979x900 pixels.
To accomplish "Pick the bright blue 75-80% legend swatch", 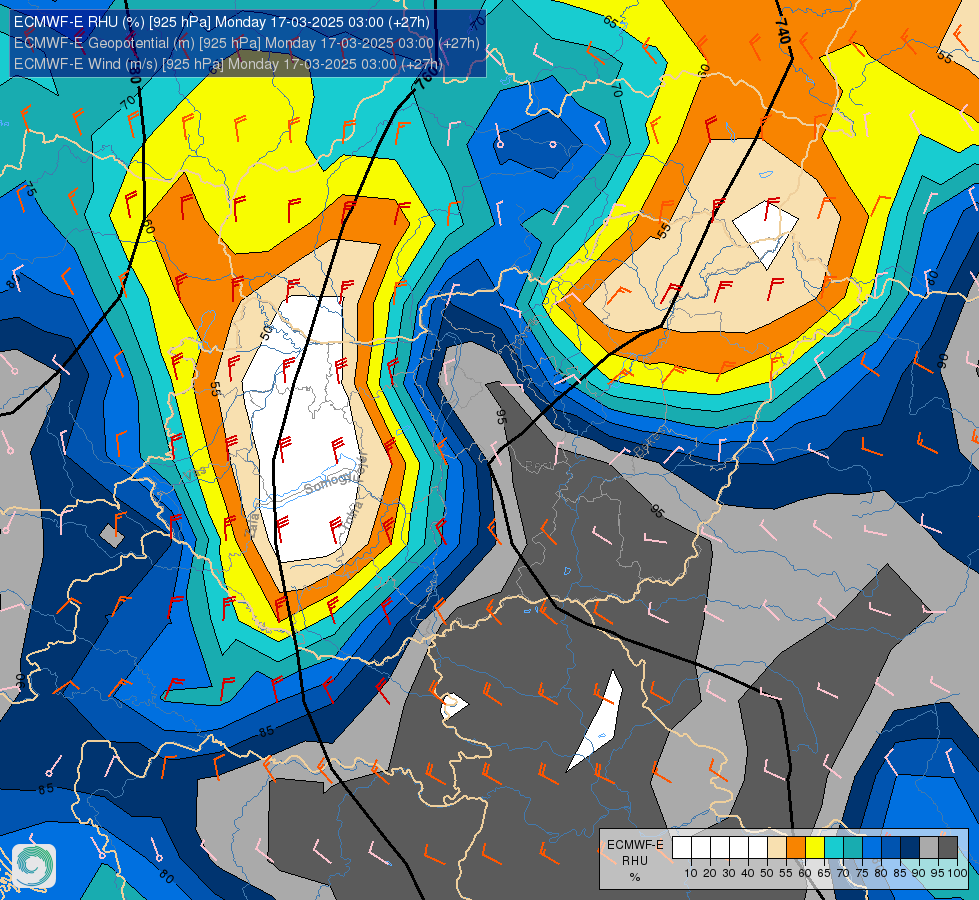I will pos(872,848).
